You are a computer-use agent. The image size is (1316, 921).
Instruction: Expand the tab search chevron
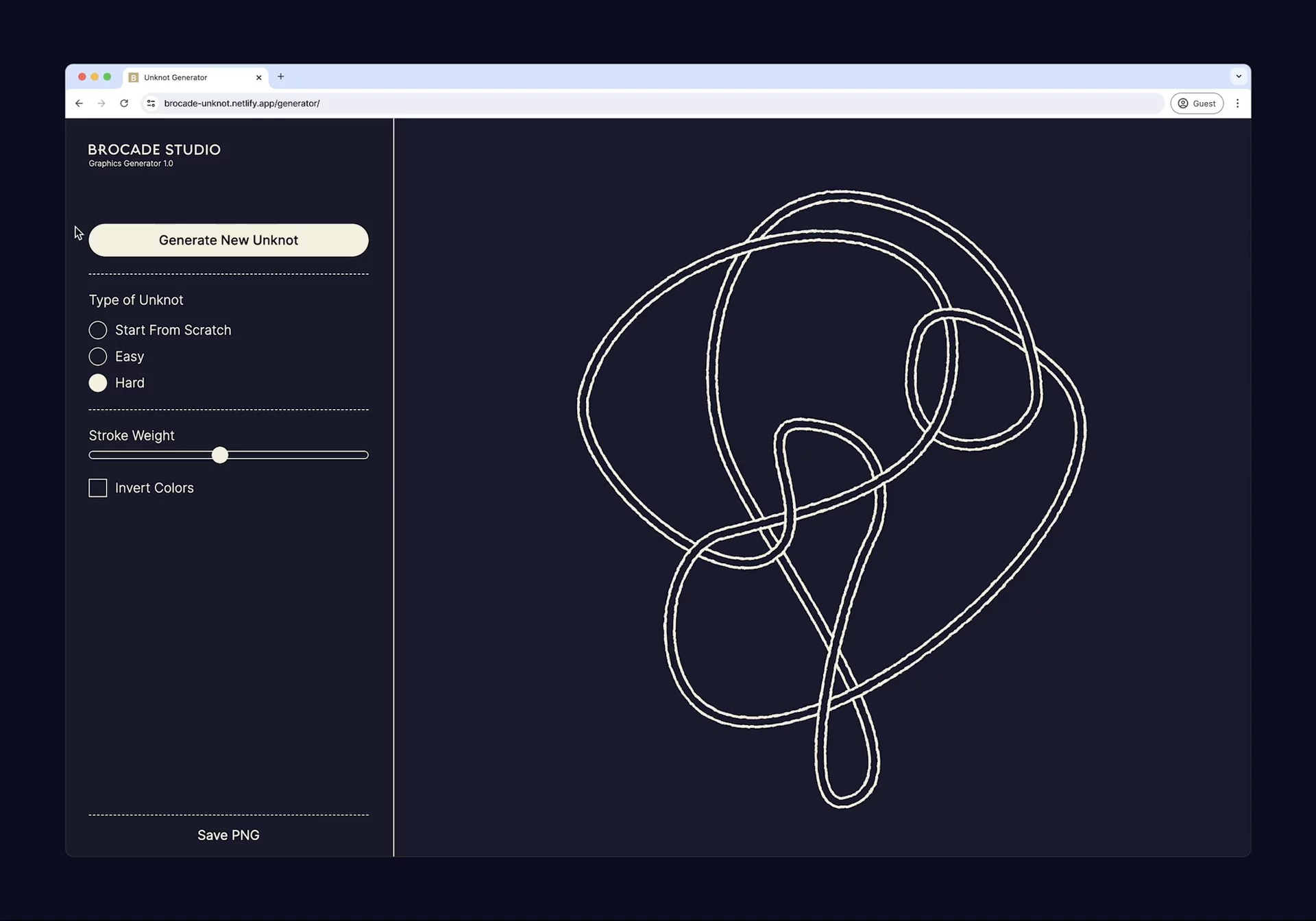pos(1238,77)
